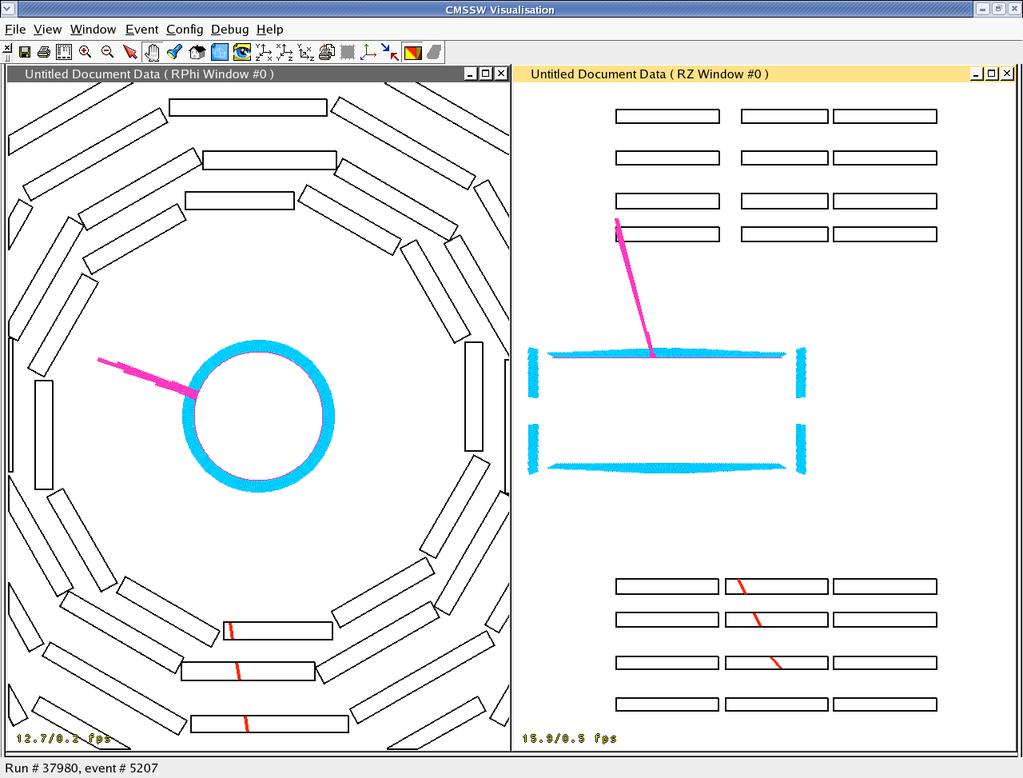1023x778 pixels.
Task: Click the Print icon in toolbar
Action: point(44,52)
